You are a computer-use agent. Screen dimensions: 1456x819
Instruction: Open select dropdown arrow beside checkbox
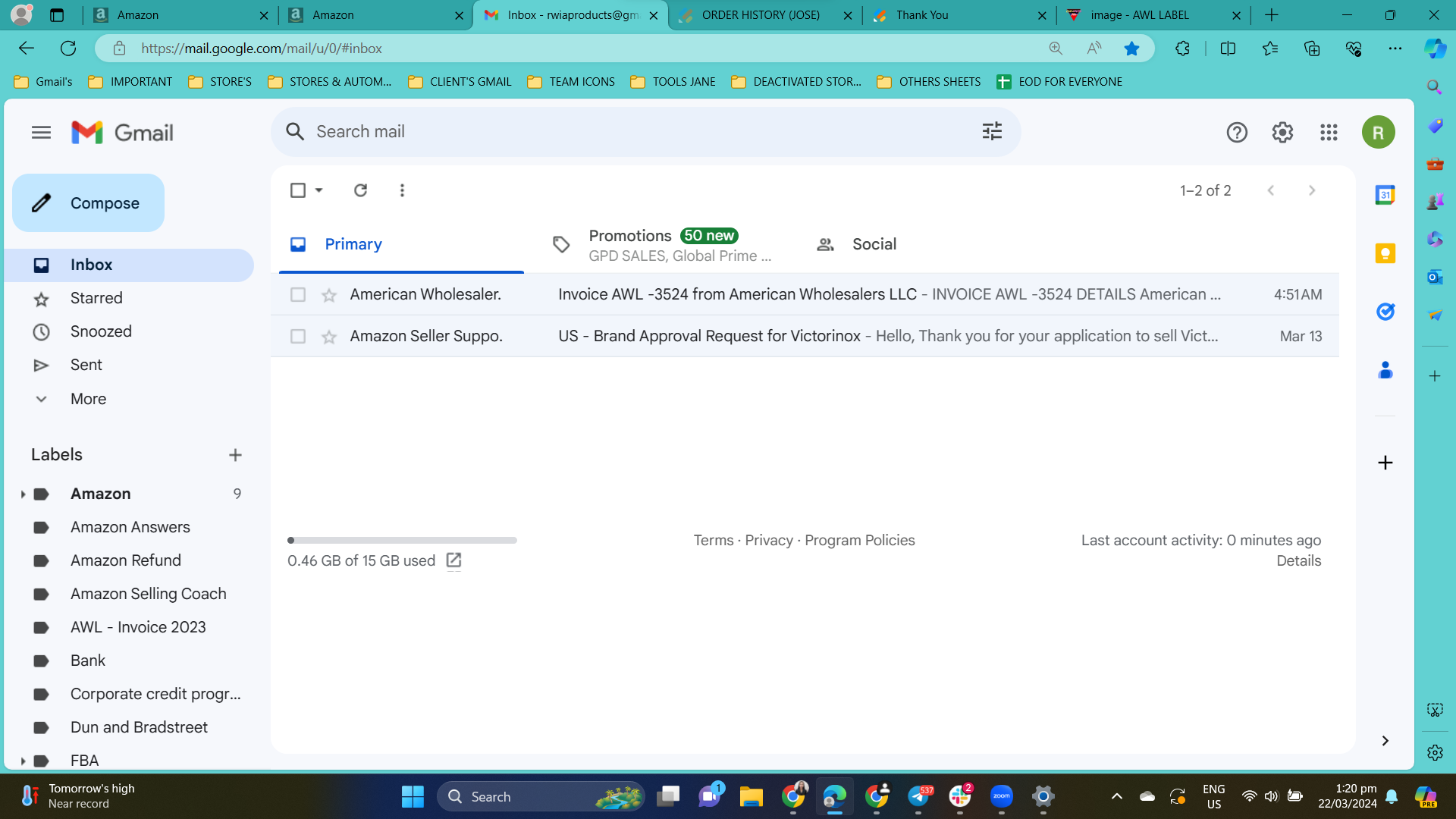(x=319, y=190)
